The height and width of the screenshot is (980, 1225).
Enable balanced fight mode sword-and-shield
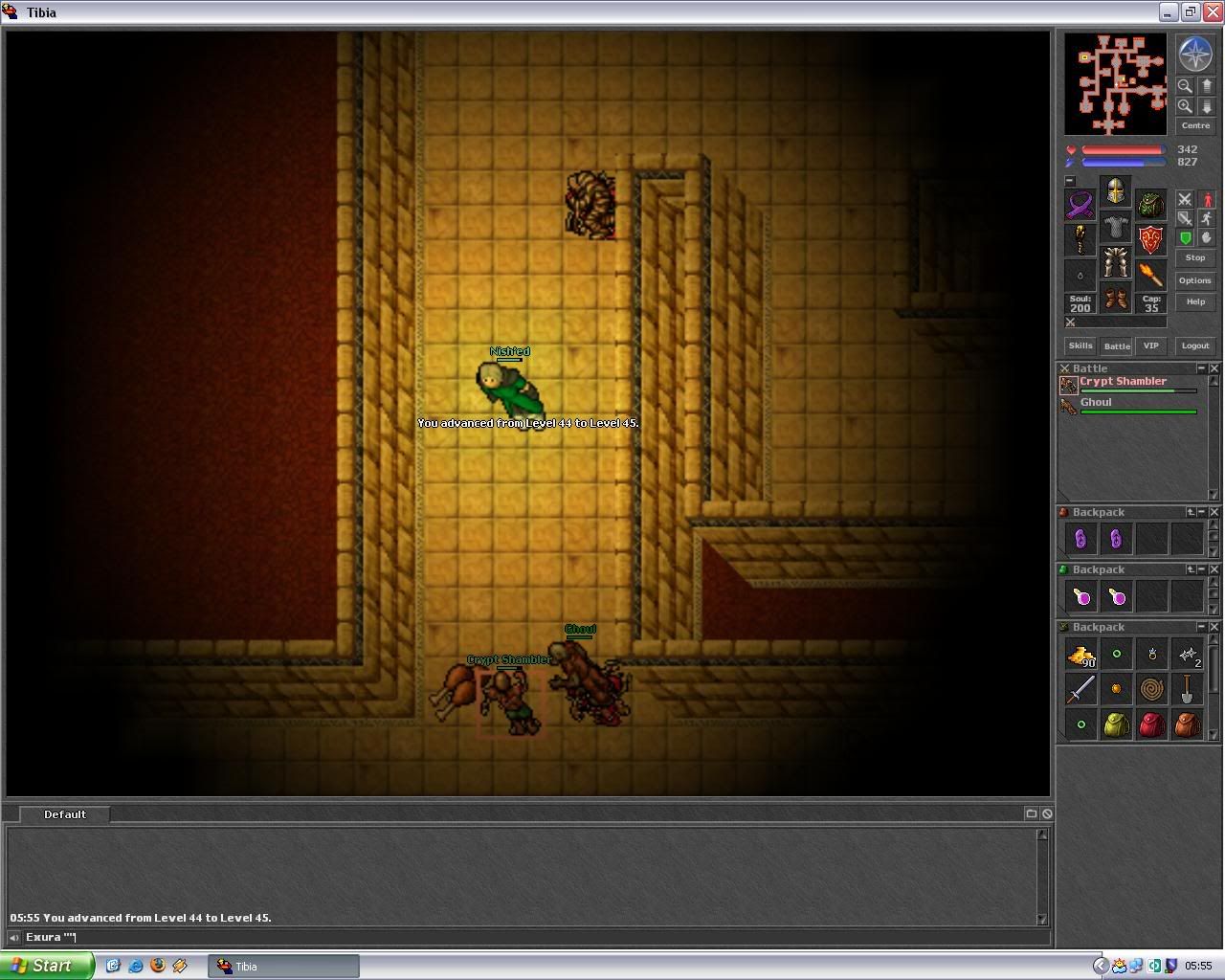tap(1185, 218)
